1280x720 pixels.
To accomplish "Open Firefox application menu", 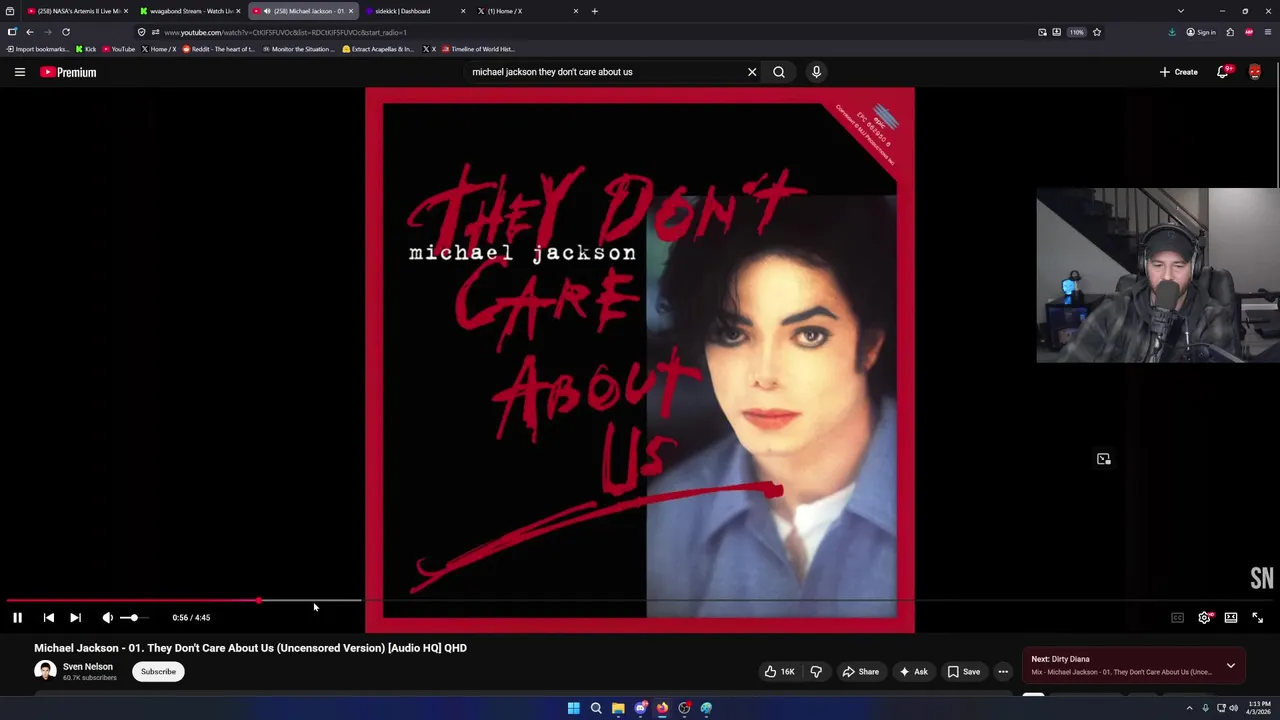I will tap(1267, 32).
